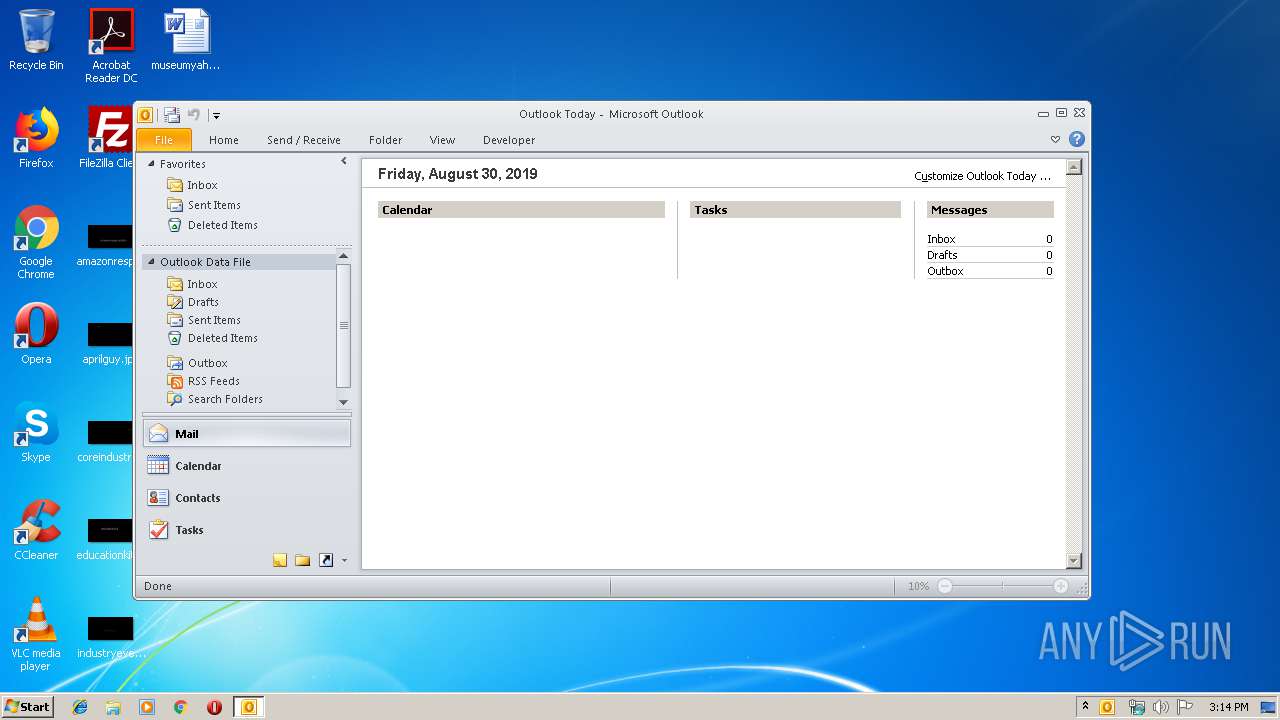Collapse the Outlook Data File tree
Image resolution: width=1280 pixels, height=720 pixels.
pos(152,262)
